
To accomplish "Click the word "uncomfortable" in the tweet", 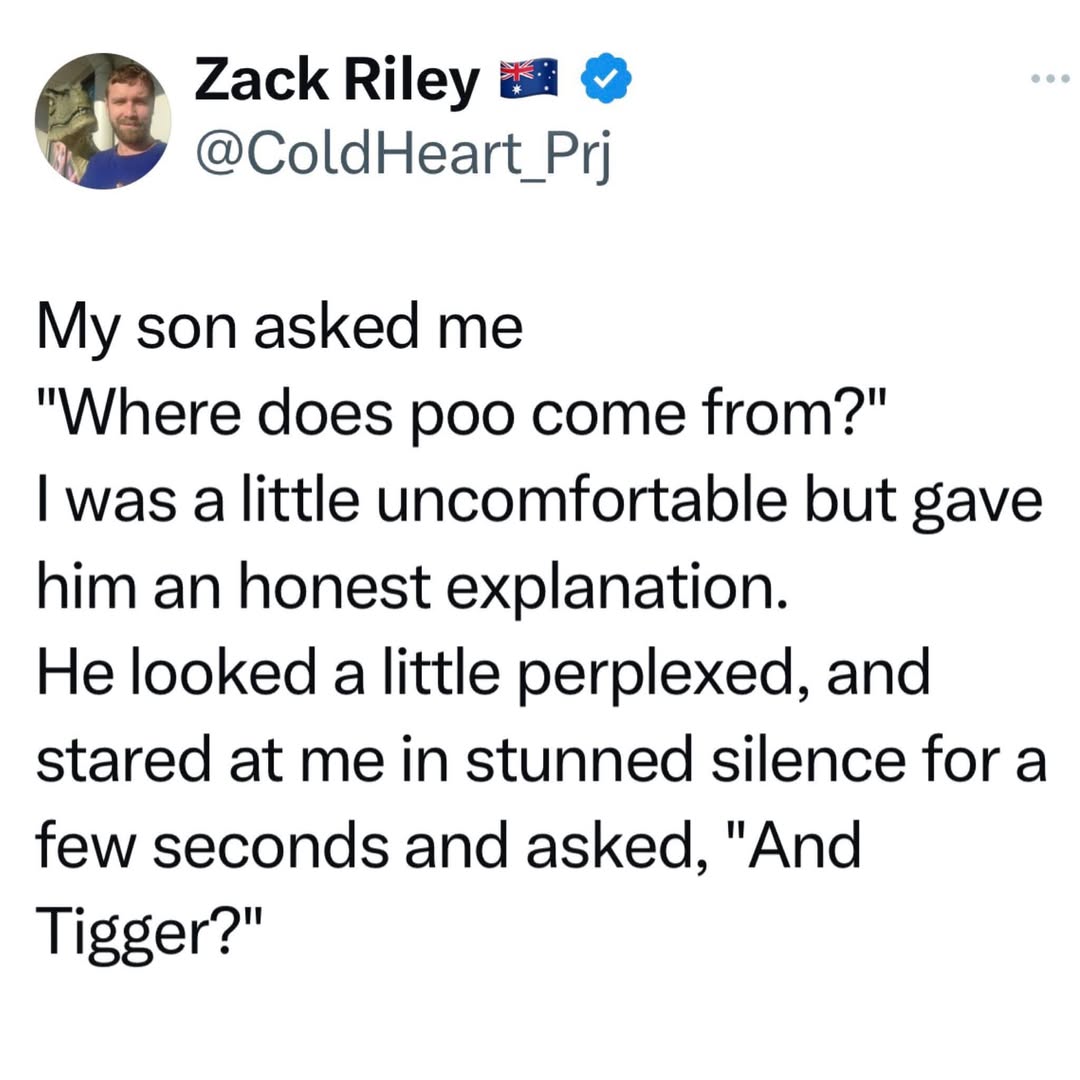I will point(582,500).
